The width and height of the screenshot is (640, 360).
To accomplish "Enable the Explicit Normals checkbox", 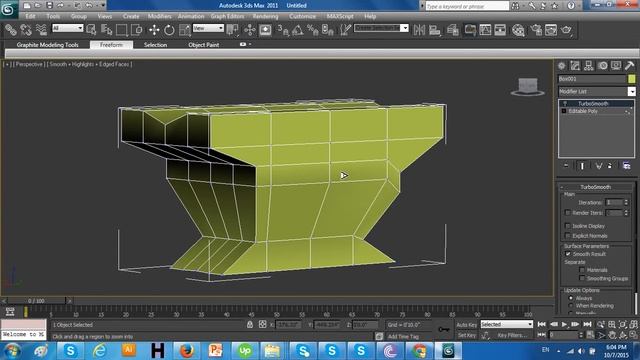I will click(x=567, y=236).
